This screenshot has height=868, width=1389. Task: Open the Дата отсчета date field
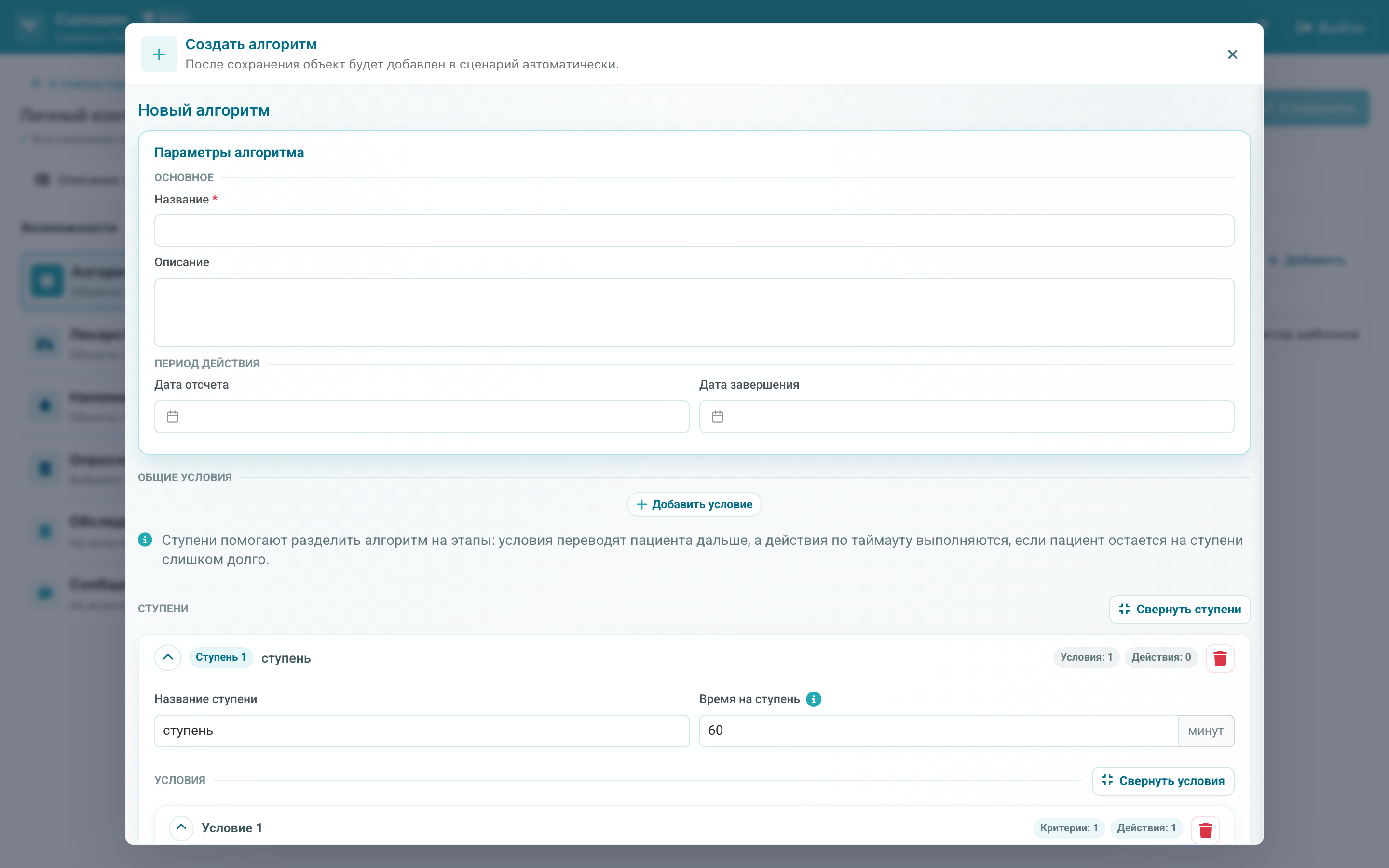(422, 417)
